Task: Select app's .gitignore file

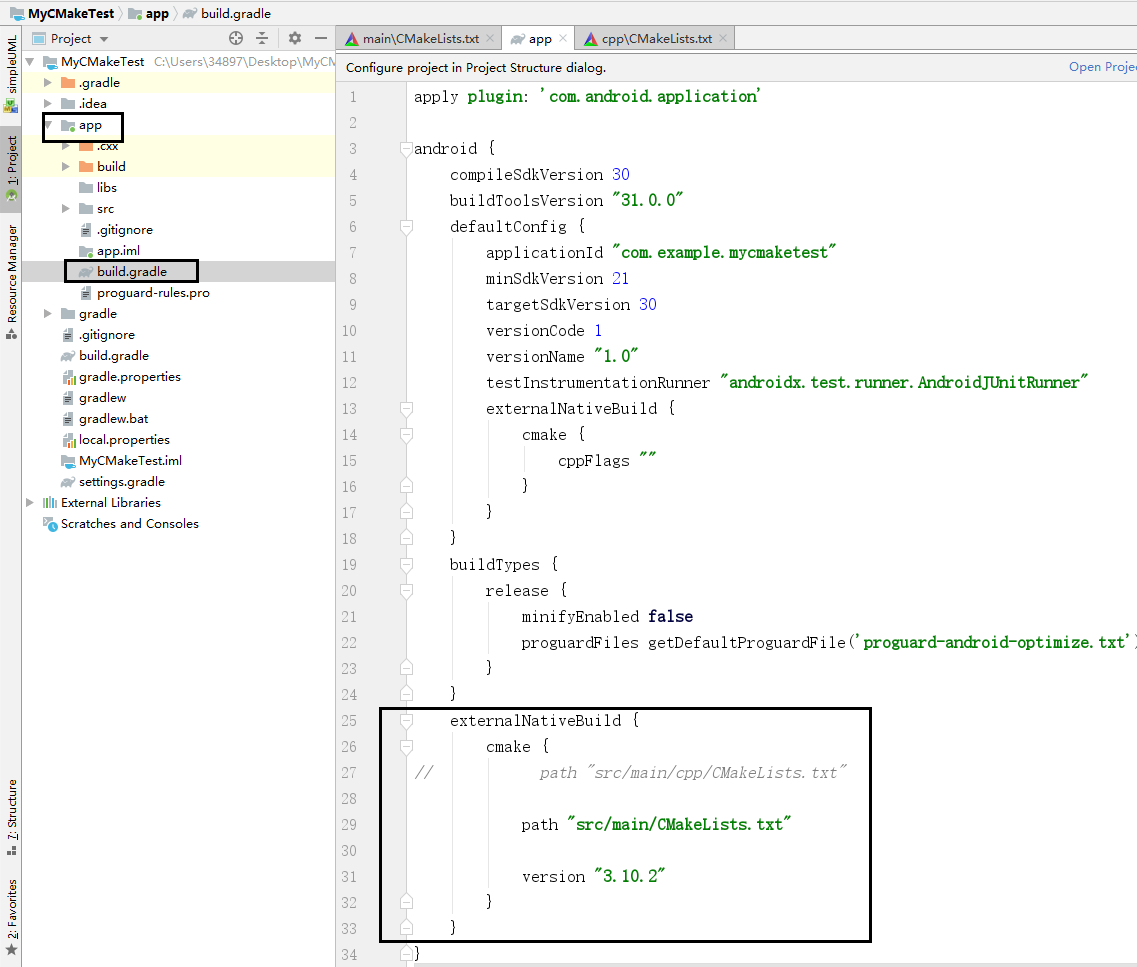Action: click(x=124, y=230)
